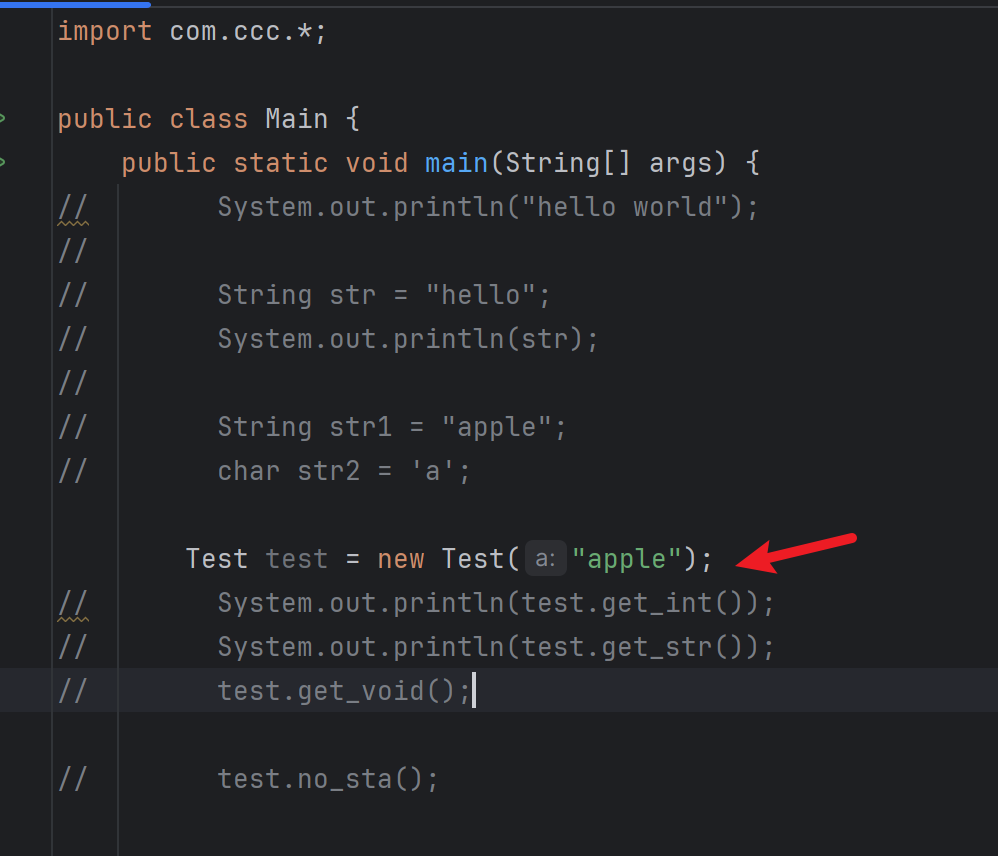Click the commented 'char str2' declaration
This screenshot has height=856, width=998.
click(x=343, y=471)
